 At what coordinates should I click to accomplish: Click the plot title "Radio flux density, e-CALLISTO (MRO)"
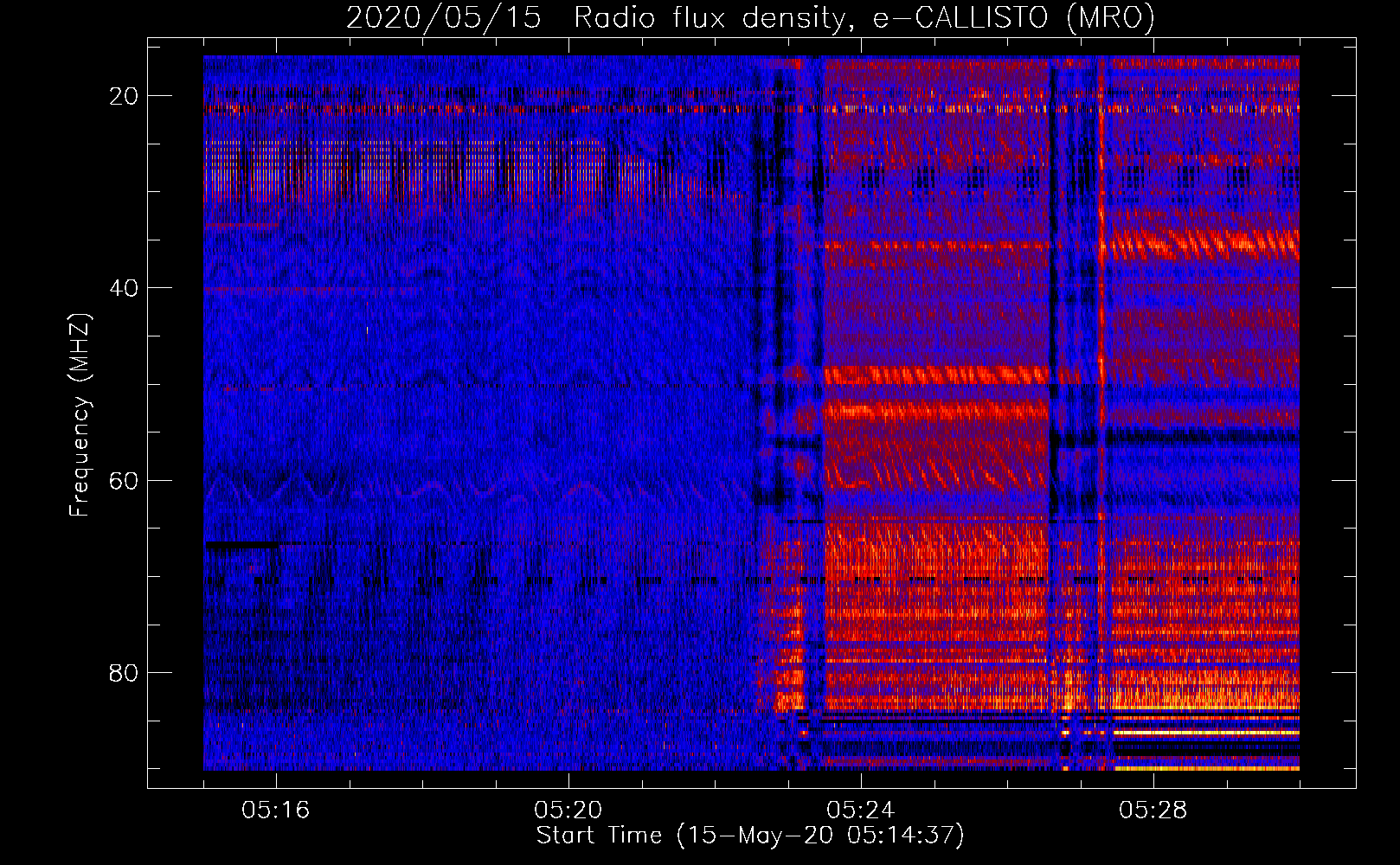tap(864, 17)
